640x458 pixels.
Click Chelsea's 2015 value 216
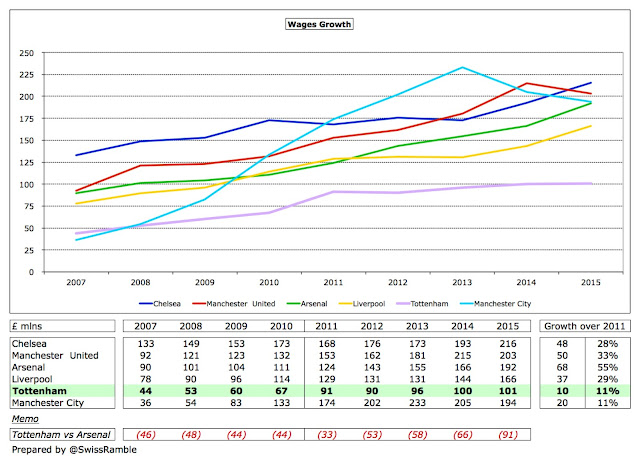508,344
